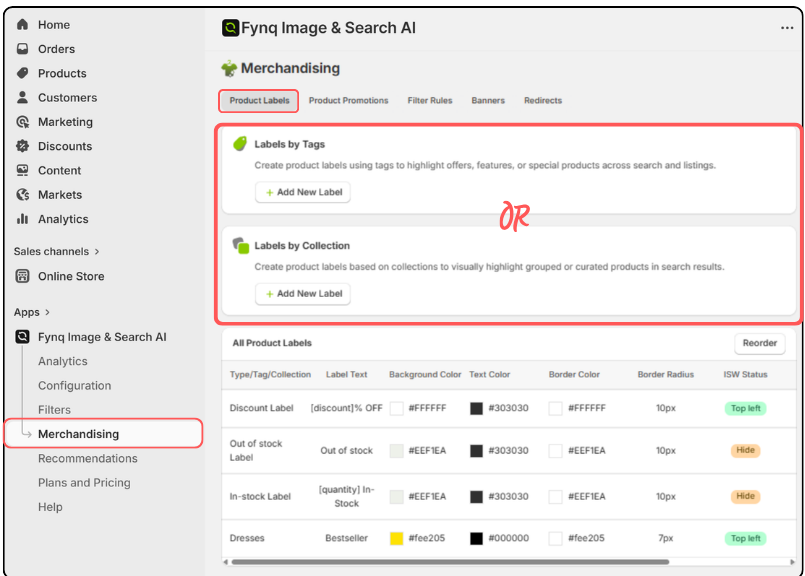Click the Fynq app icon in sidebar
Viewport: 805px width, 576px height.
tap(22, 337)
